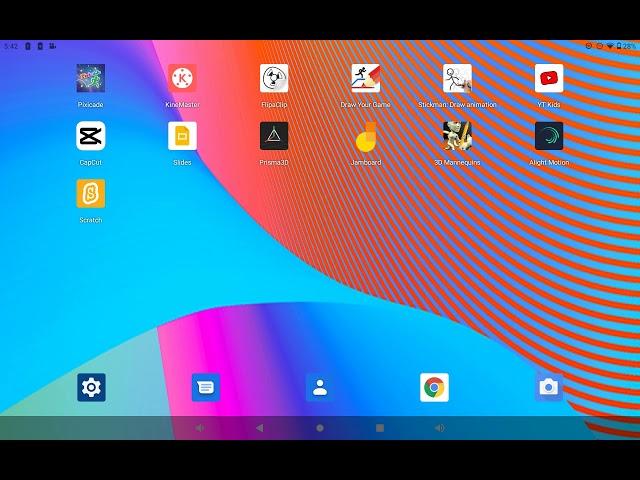Click the "Scratch" label text

pos(91,220)
